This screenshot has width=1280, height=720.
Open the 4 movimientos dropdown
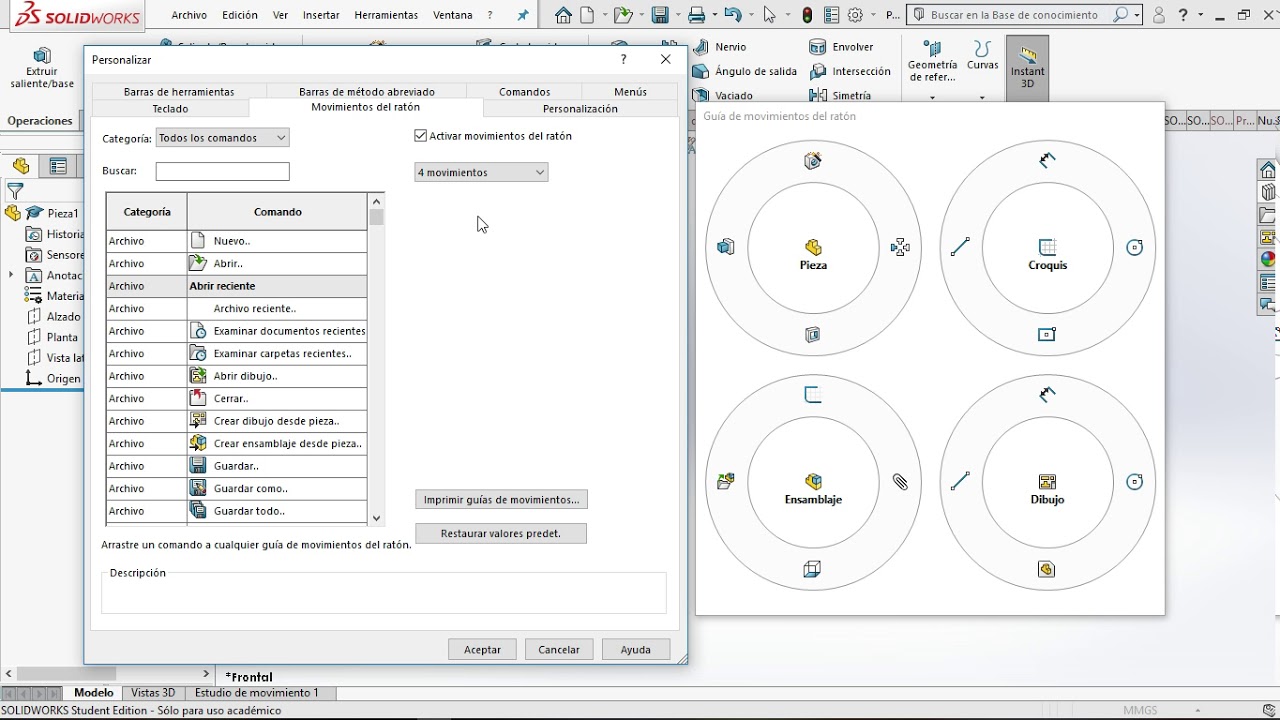(x=481, y=172)
